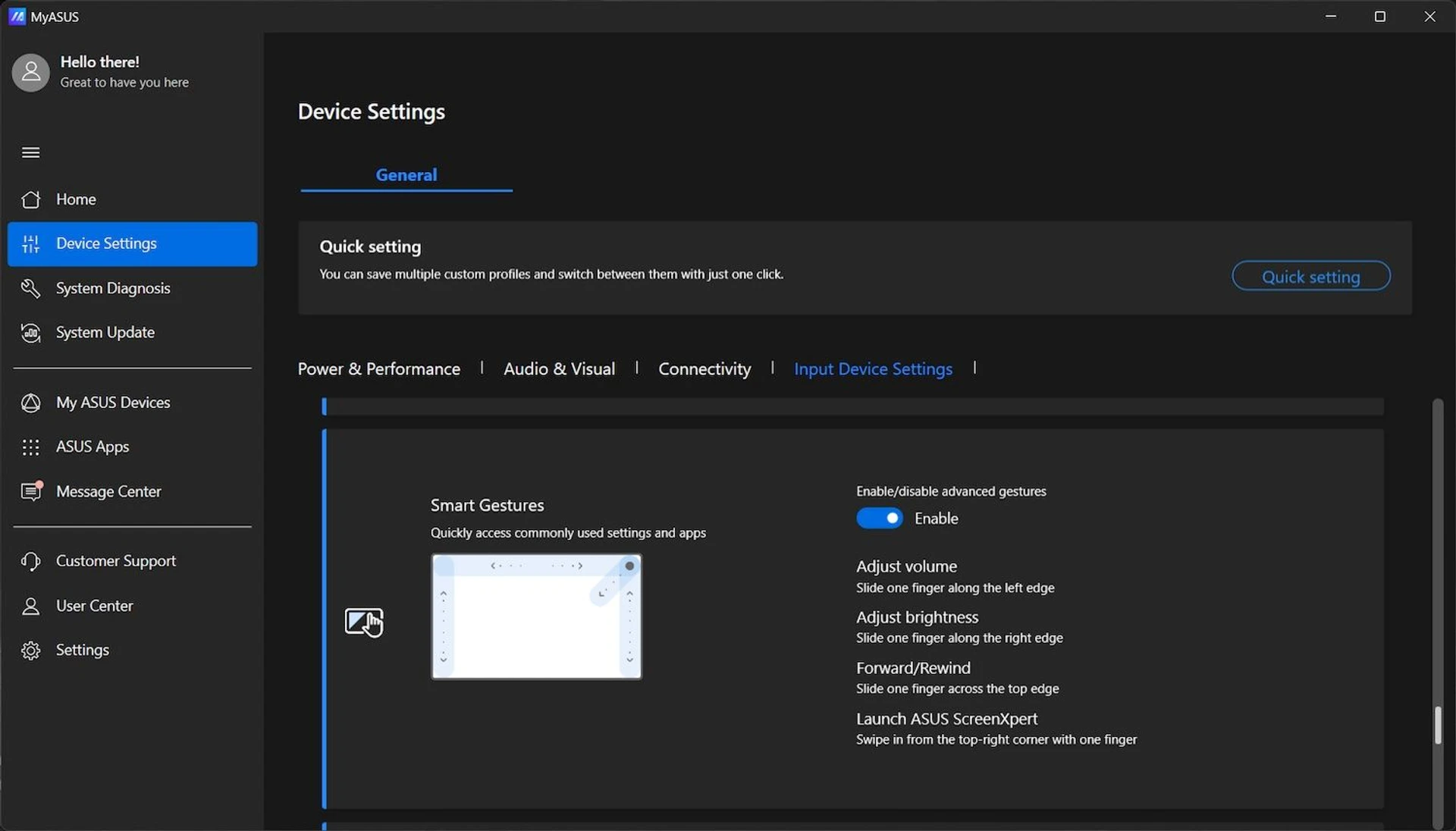The width and height of the screenshot is (1456, 831).
Task: Click the My ASUS Devices icon
Action: [x=30, y=403]
